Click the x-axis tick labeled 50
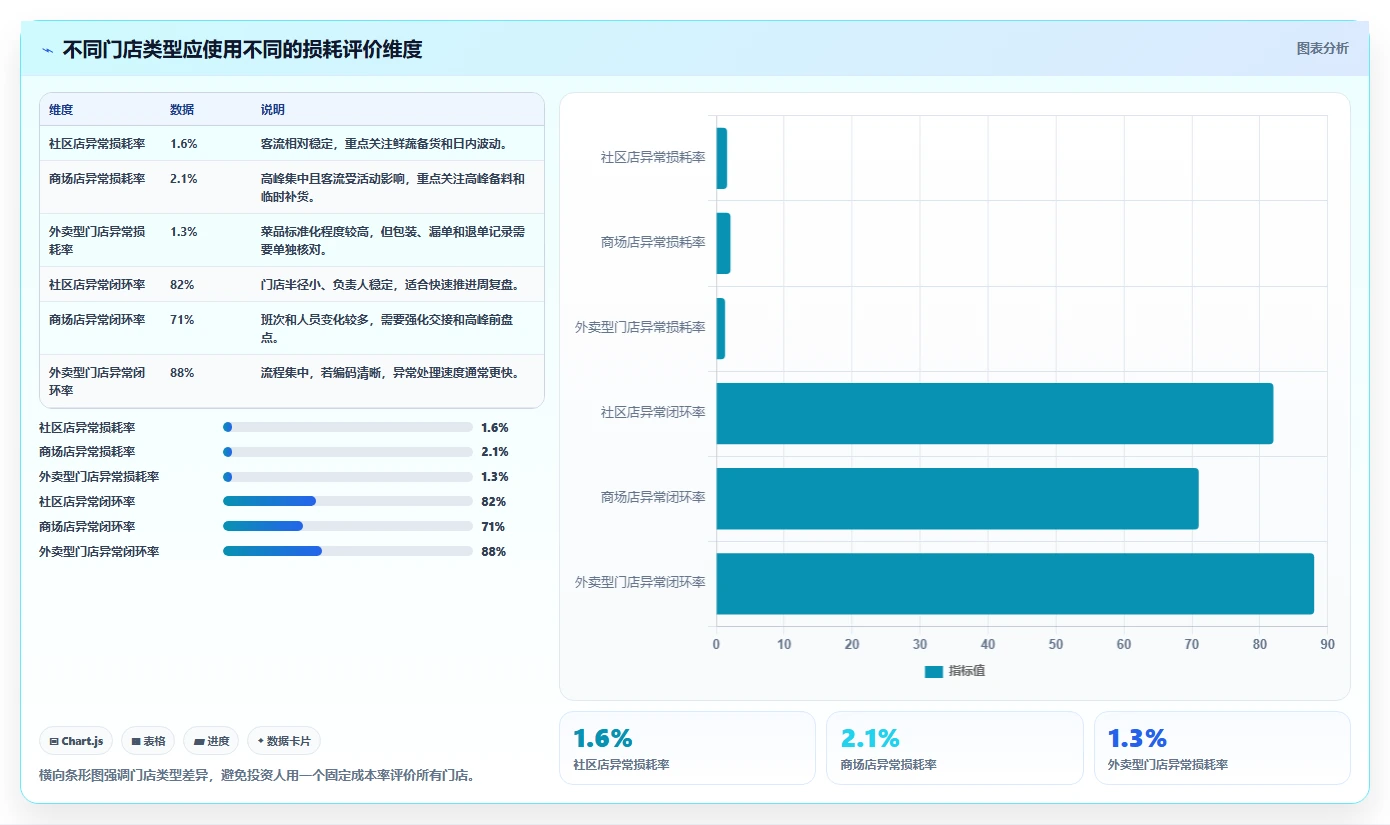The image size is (1390, 825). point(1056,644)
